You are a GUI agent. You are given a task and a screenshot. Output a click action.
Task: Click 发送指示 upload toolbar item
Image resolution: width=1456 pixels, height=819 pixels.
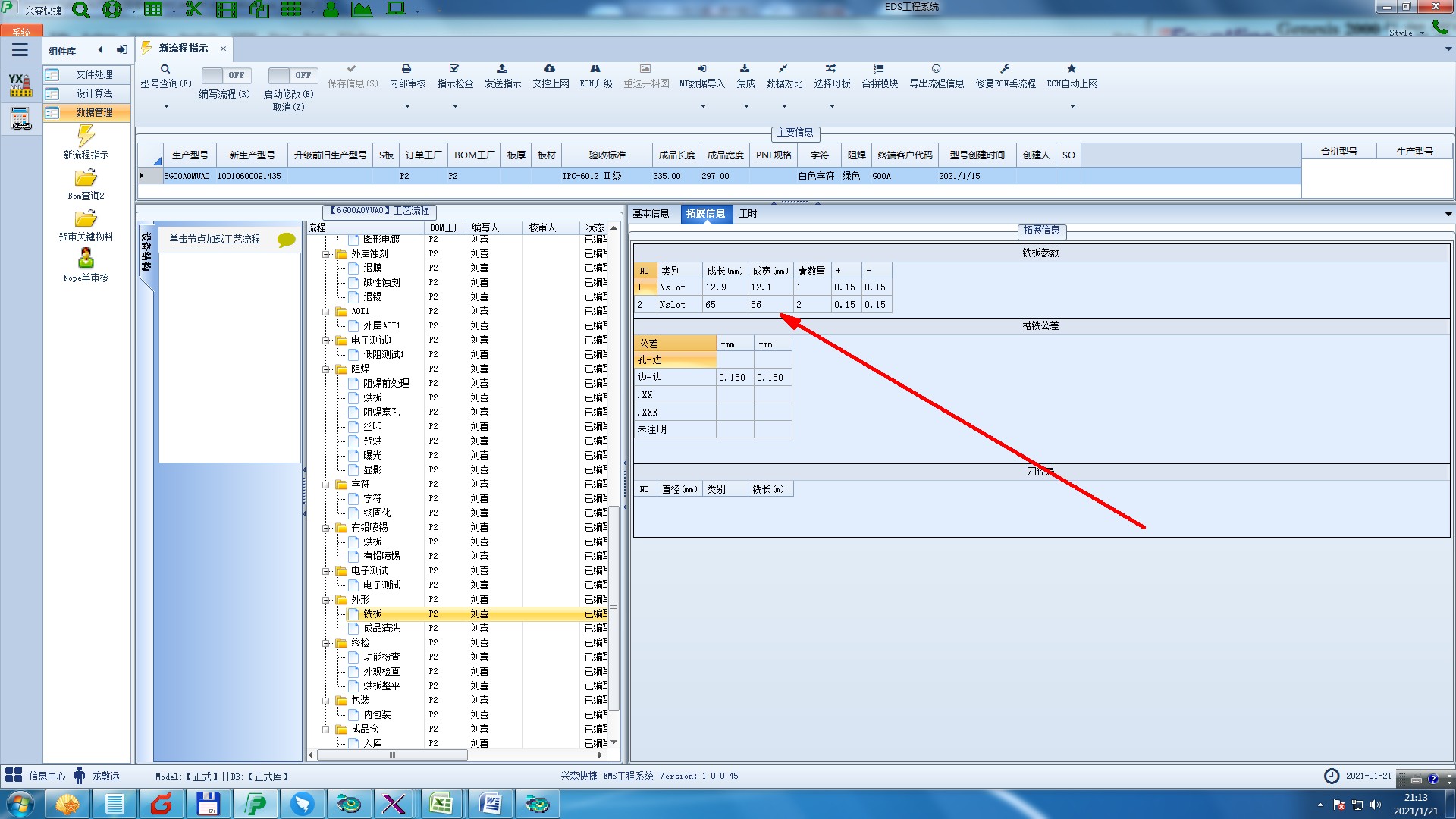(x=503, y=77)
